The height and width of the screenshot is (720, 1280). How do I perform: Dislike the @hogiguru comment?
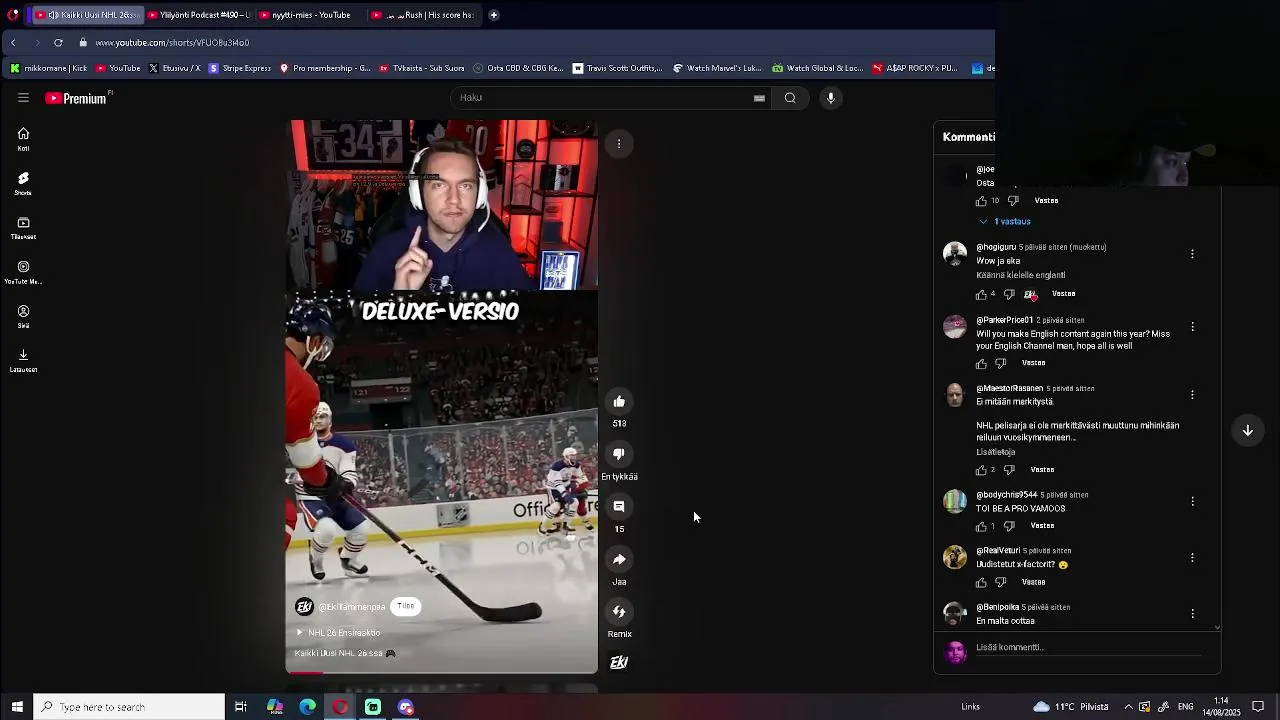point(1009,295)
